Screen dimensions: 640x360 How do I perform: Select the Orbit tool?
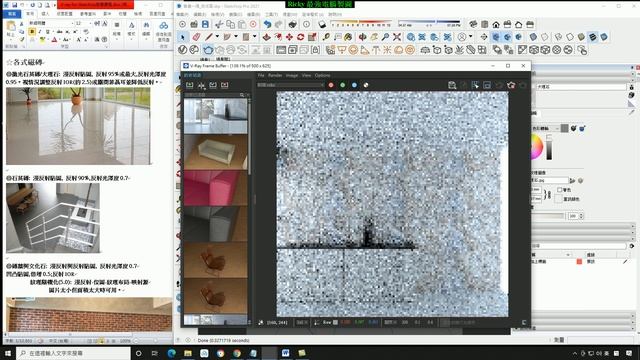point(362,37)
